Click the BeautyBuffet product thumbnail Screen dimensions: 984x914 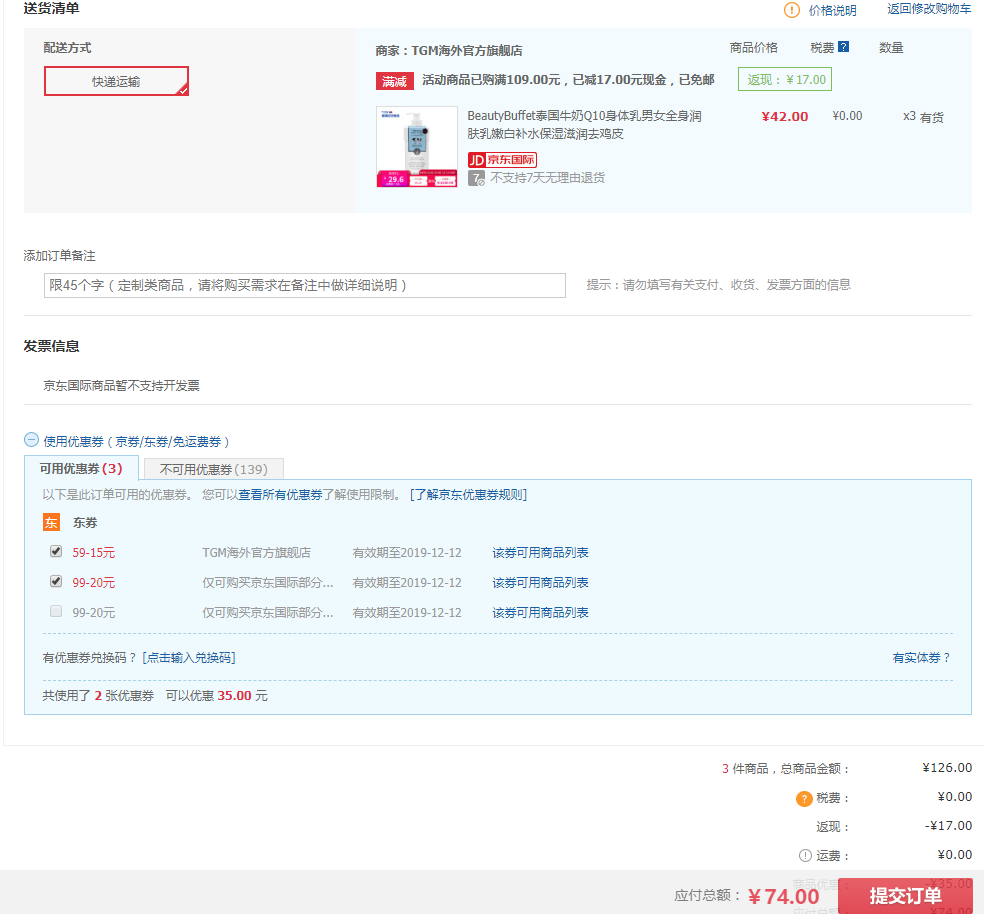click(x=417, y=147)
